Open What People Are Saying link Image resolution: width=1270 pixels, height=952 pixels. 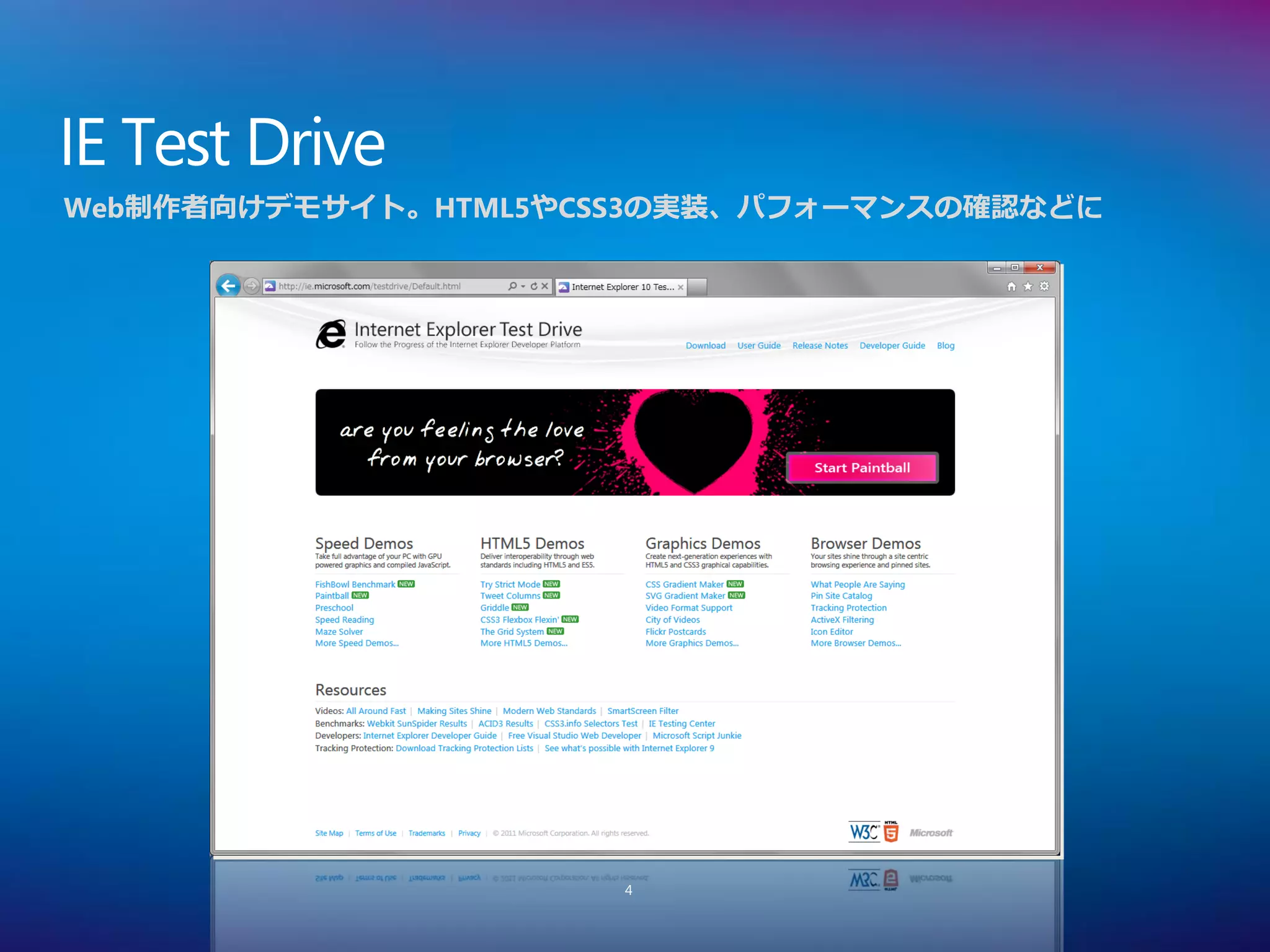coord(858,584)
